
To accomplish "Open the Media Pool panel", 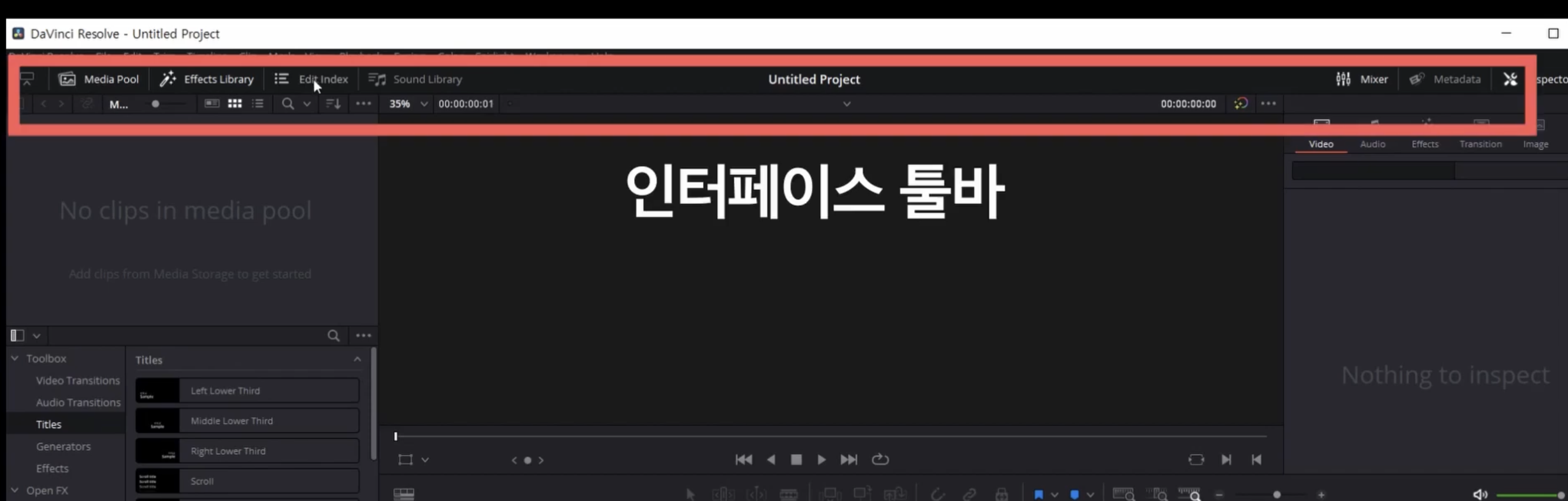I will (98, 79).
